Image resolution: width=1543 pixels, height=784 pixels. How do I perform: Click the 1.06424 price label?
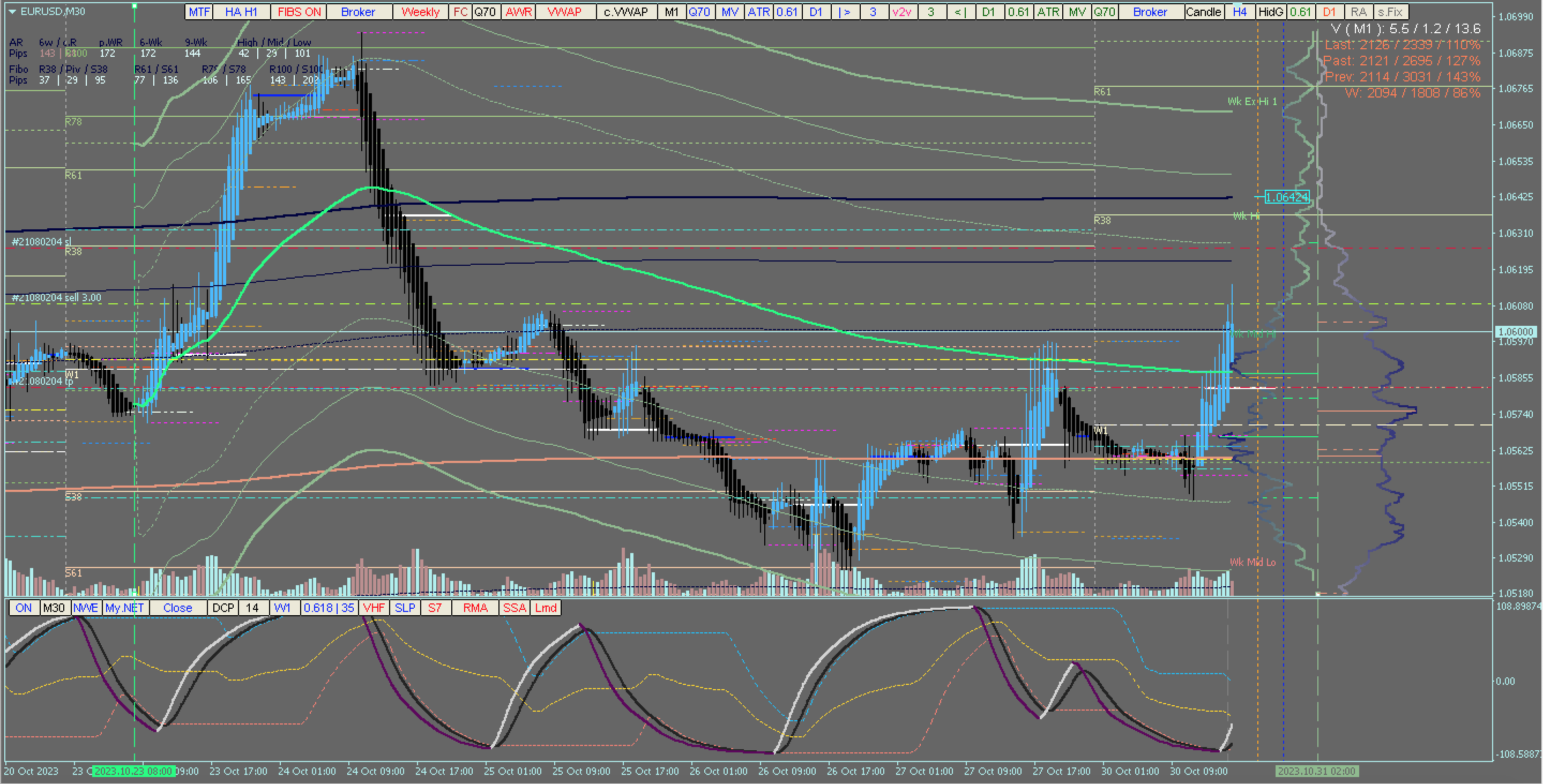tap(1287, 197)
